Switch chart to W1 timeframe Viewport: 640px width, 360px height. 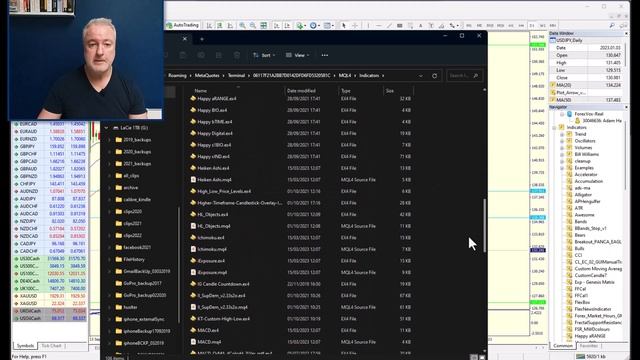point(542,25)
